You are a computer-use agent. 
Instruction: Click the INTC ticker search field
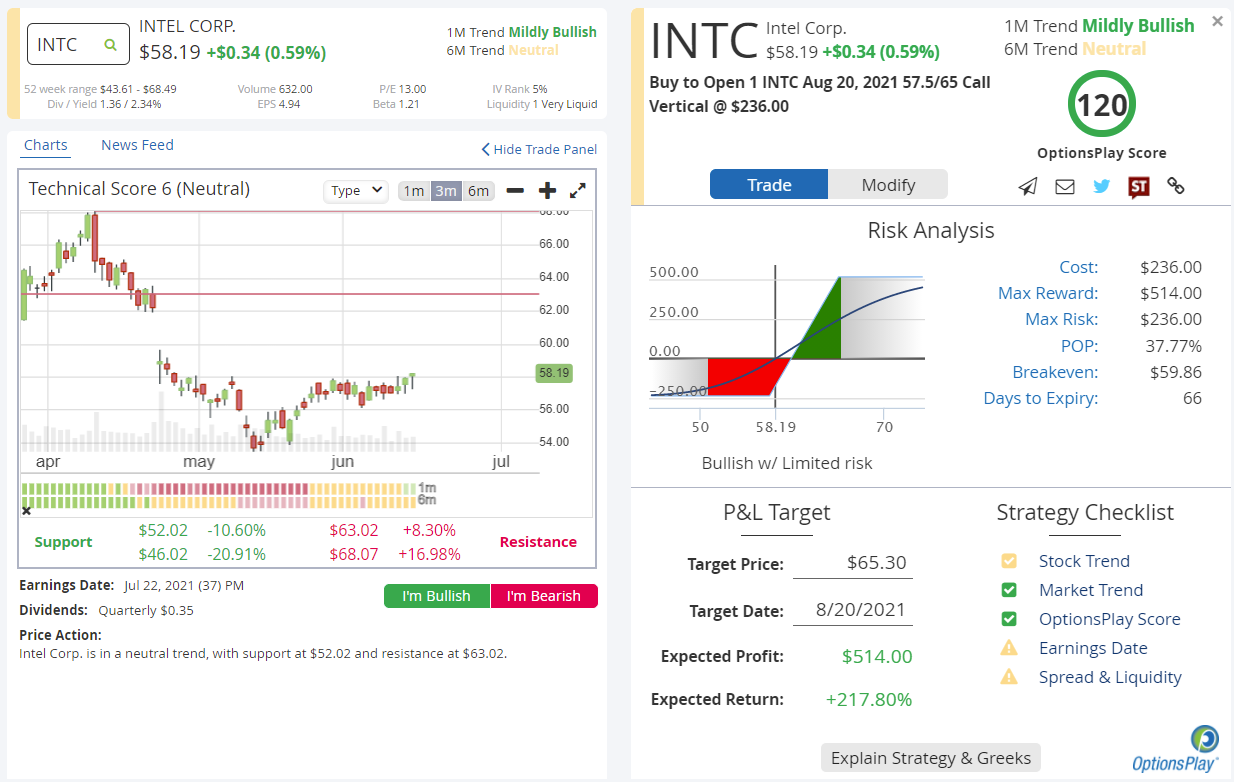pos(78,45)
